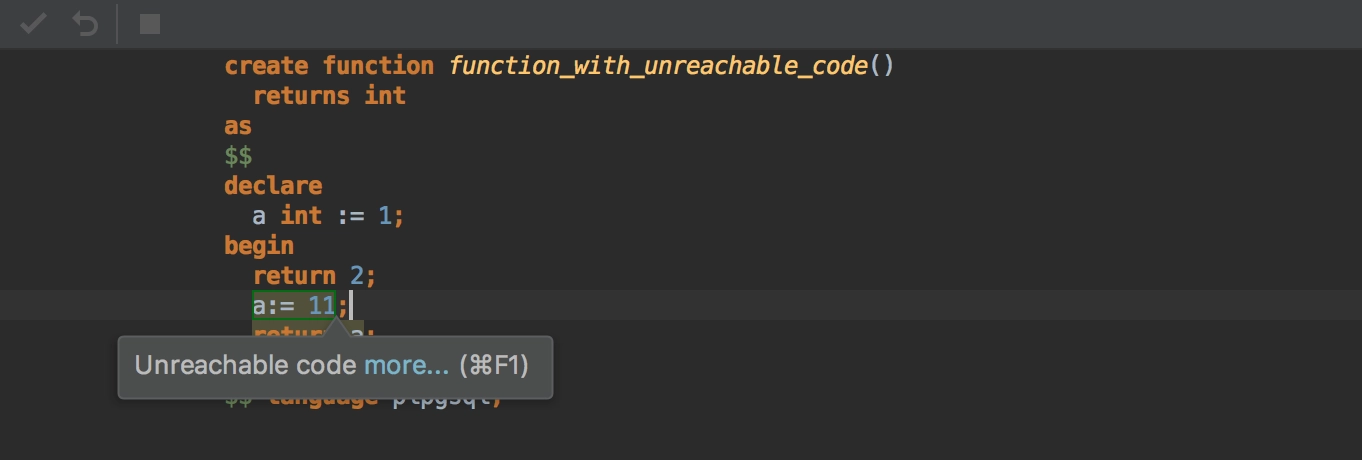This screenshot has height=460, width=1362.
Task: Click the ⌘F1 shortcut hint in tooltip
Action: [493, 366]
